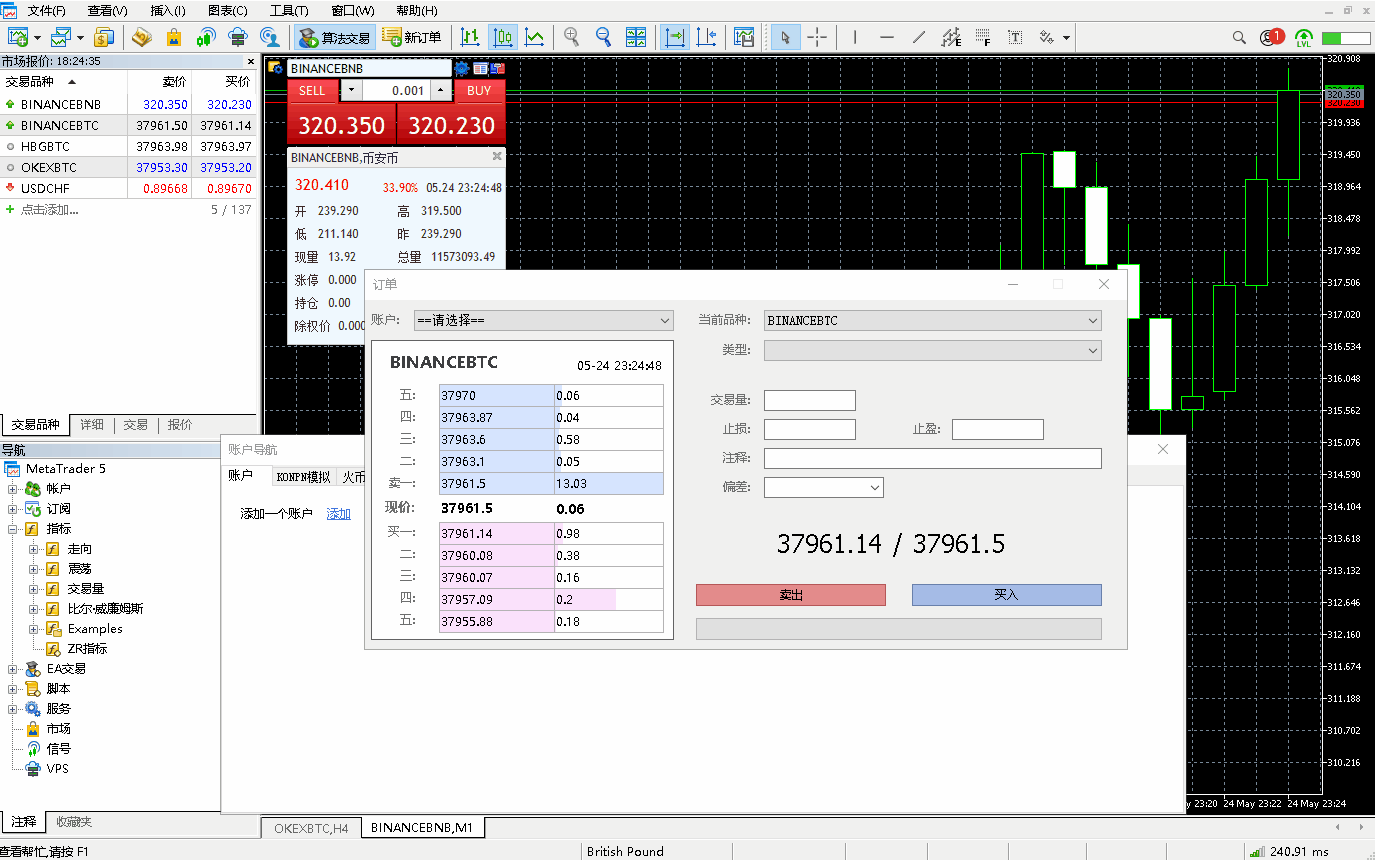Open the Fibonacci retracement tool
The image size is (1375, 860).
tap(951, 37)
